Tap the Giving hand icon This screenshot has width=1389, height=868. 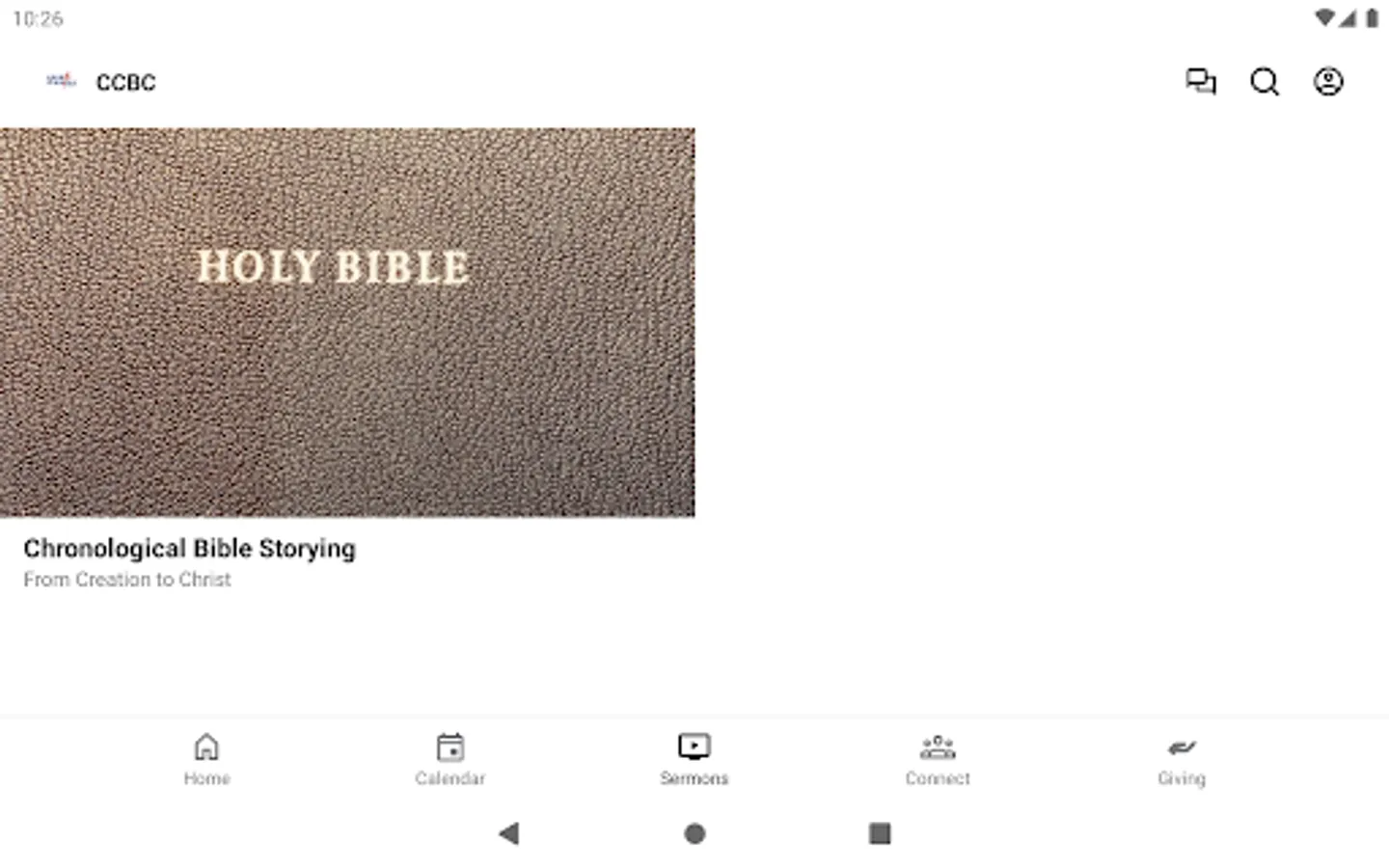[1182, 747]
